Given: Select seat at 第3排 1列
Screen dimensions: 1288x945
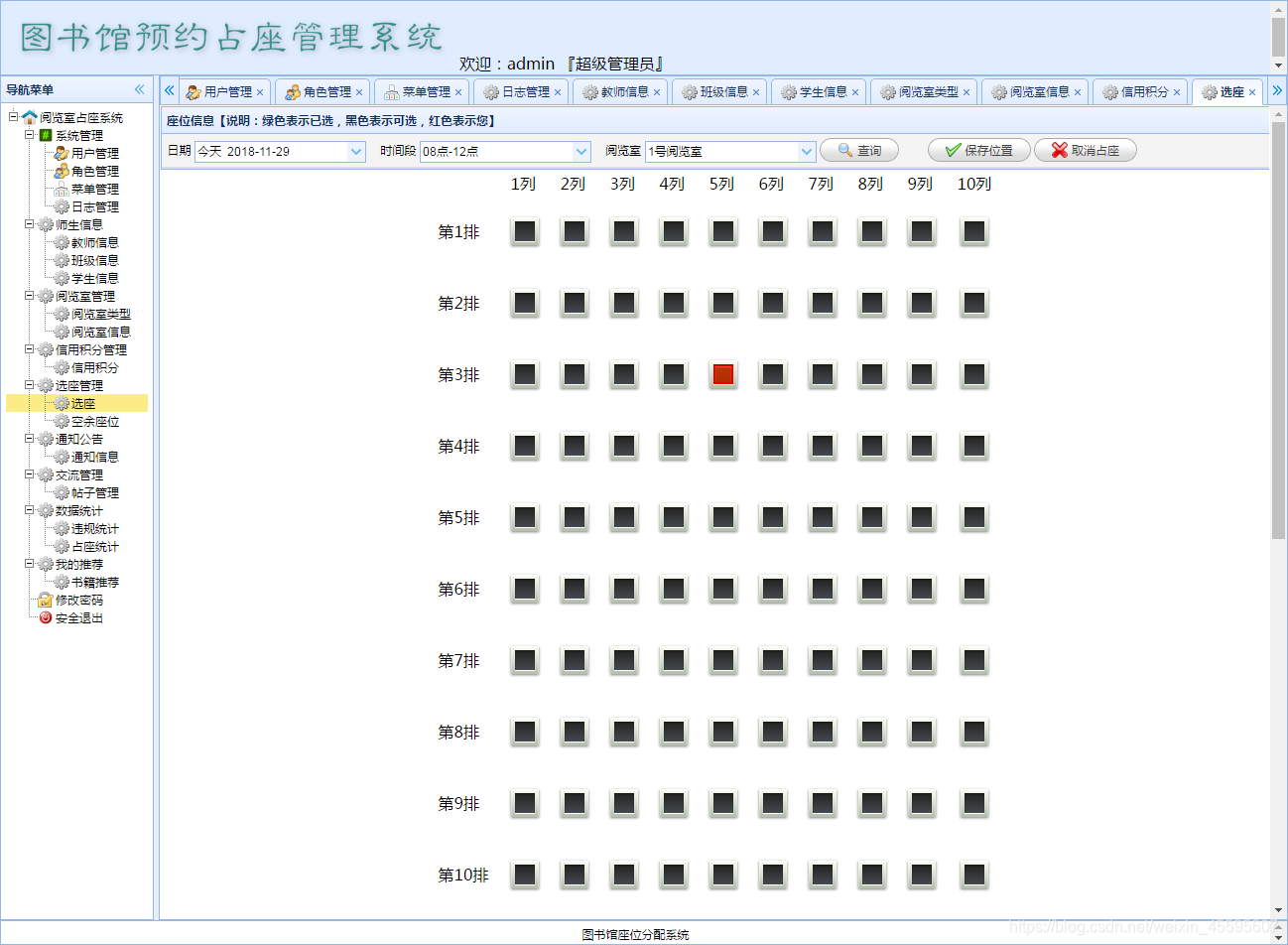Looking at the screenshot, I should (525, 375).
